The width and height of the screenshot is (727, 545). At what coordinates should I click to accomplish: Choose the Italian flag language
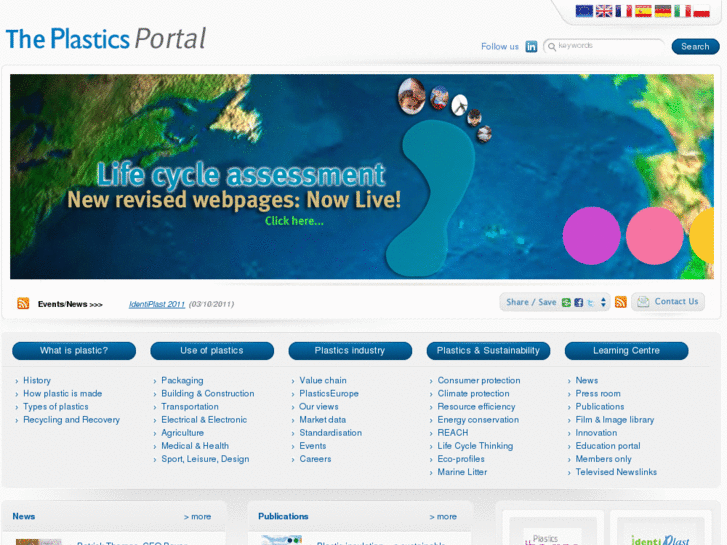[x=682, y=11]
